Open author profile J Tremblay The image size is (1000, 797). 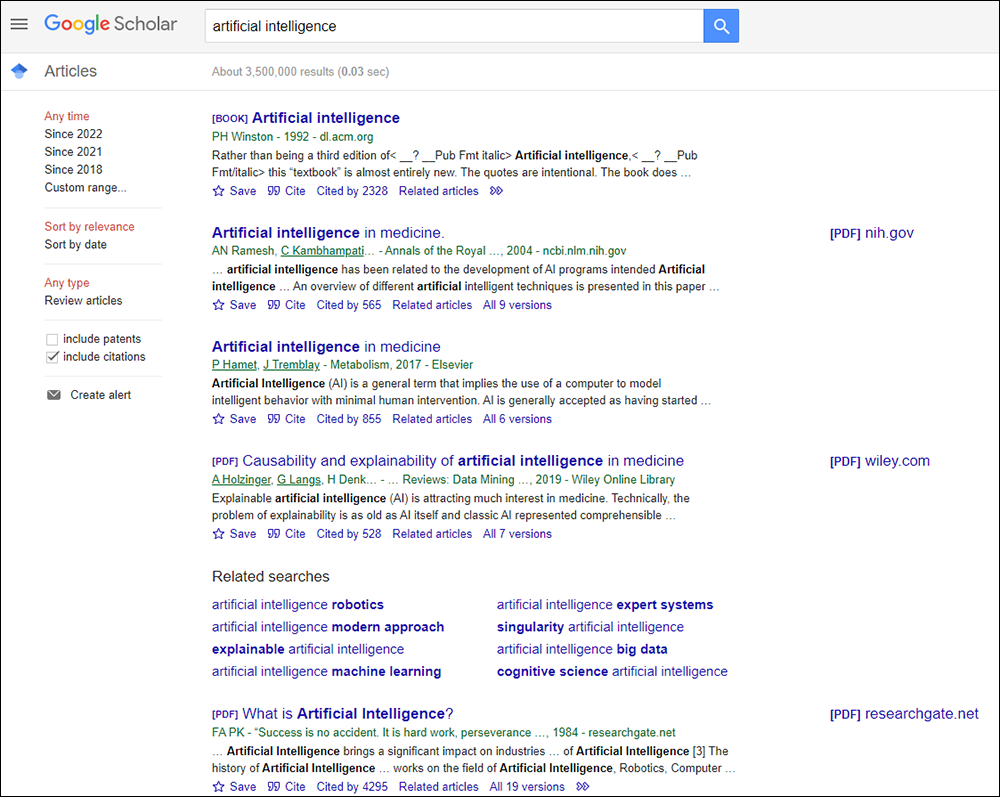pos(291,365)
